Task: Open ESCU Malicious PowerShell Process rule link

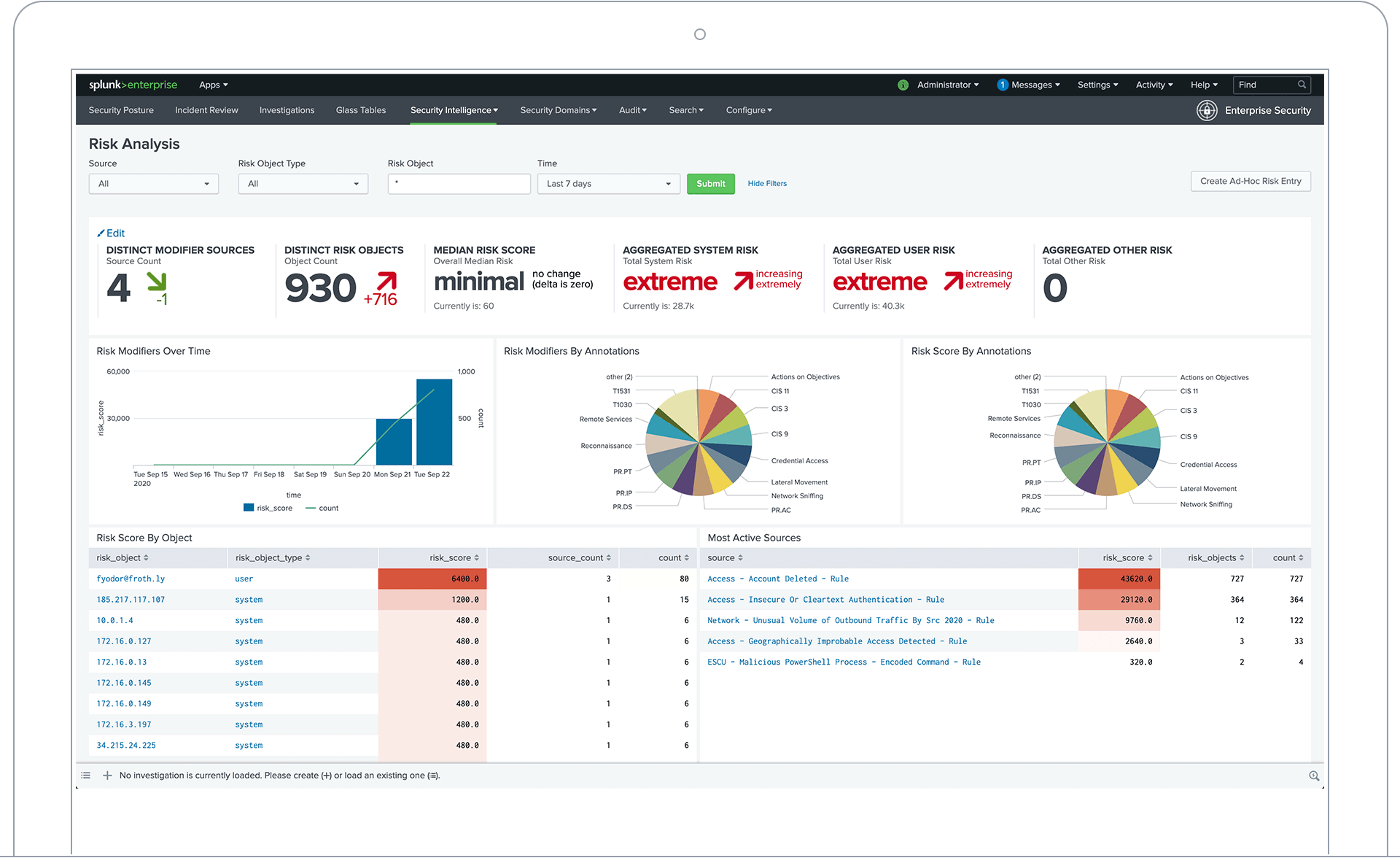Action: (x=844, y=662)
